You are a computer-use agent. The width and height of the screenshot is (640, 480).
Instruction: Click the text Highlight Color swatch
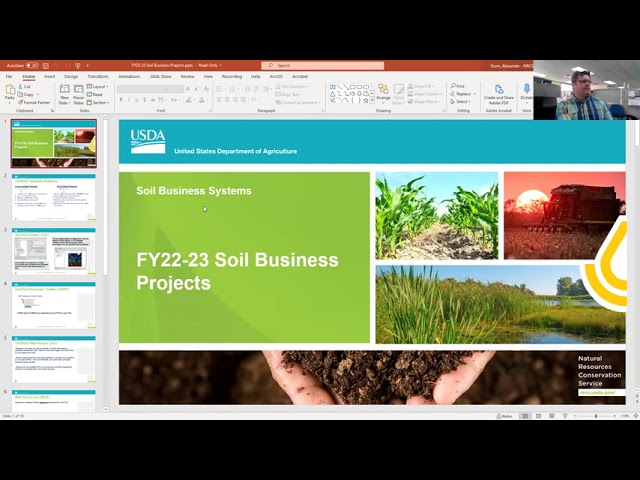189,100
